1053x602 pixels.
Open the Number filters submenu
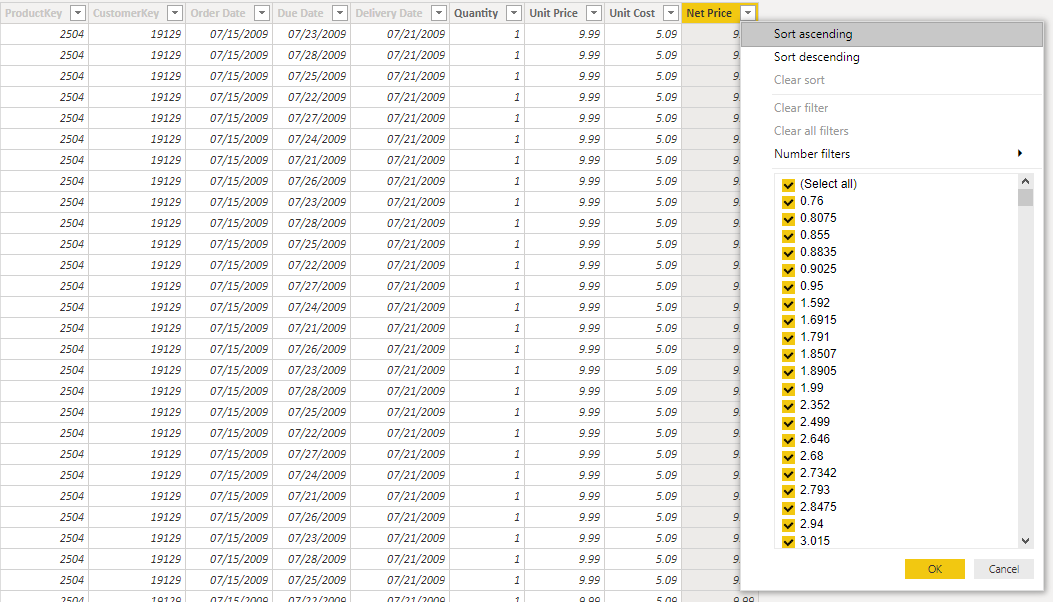click(x=892, y=154)
